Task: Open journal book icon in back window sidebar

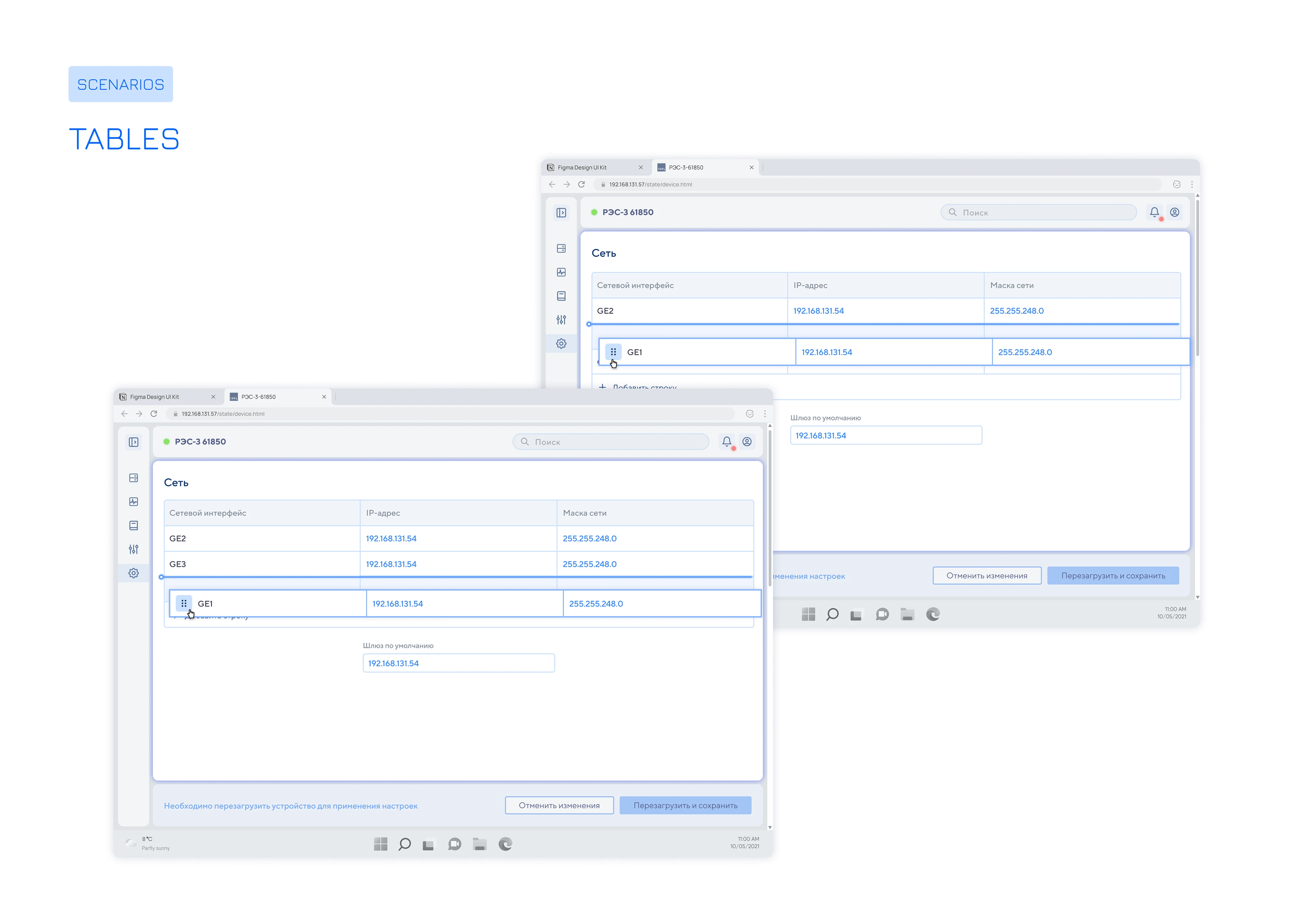Action: (x=562, y=296)
